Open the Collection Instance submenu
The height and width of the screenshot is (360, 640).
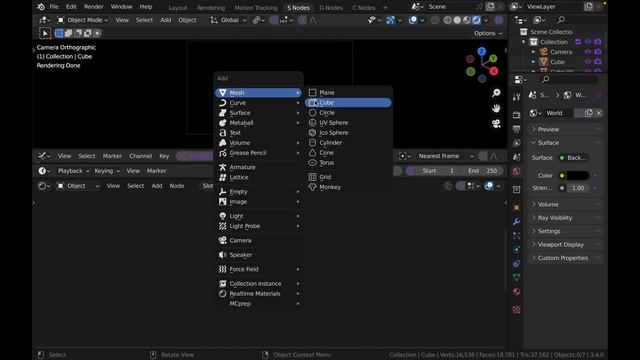click(x=258, y=284)
